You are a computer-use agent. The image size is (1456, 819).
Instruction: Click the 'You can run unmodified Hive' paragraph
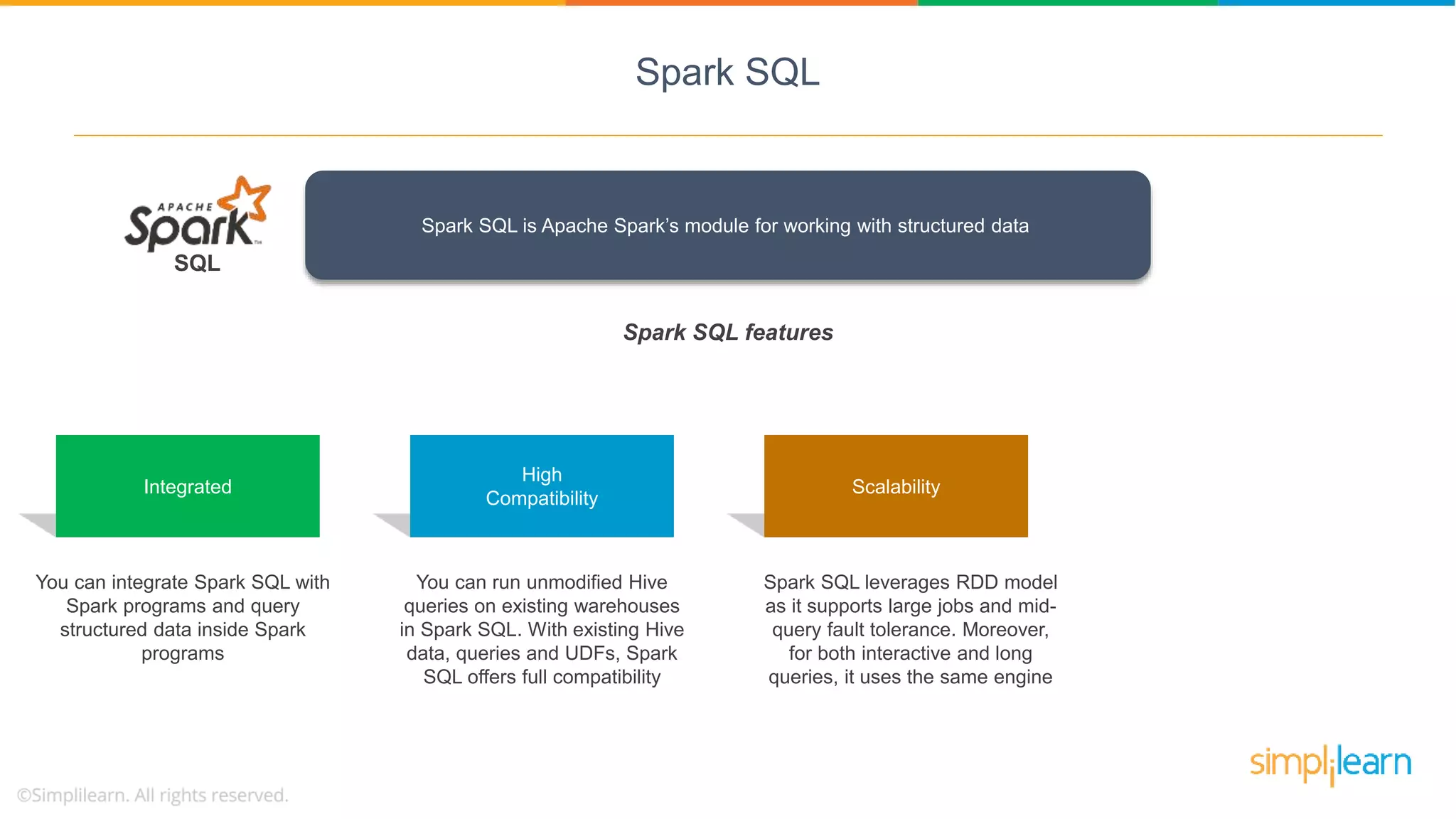tap(542, 629)
